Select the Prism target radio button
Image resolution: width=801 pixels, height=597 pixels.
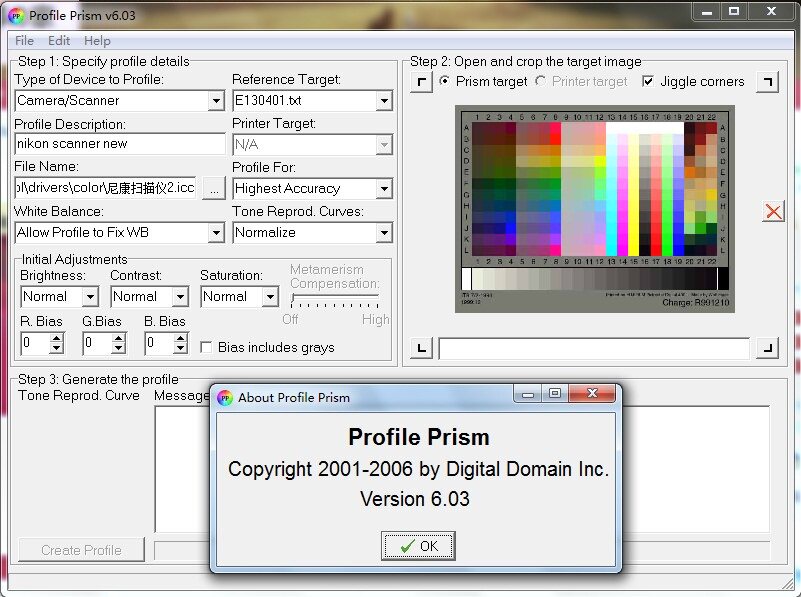click(444, 81)
